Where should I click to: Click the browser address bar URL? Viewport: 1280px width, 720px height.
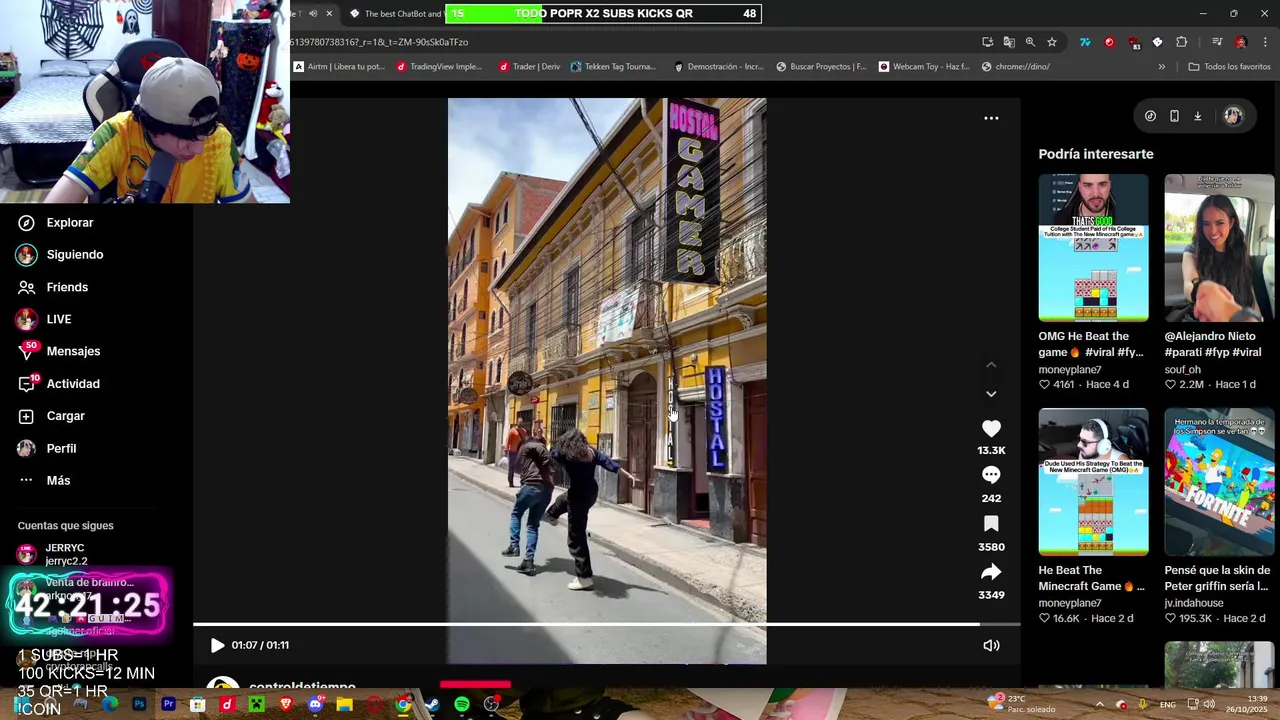pos(379,42)
